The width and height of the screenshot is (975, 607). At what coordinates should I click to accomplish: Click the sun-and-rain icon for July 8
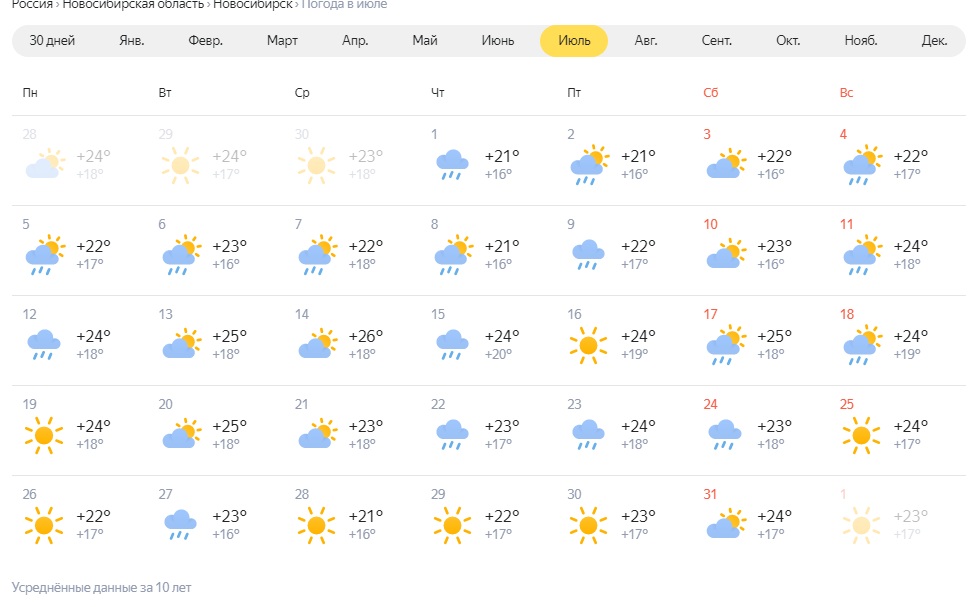[x=452, y=254]
